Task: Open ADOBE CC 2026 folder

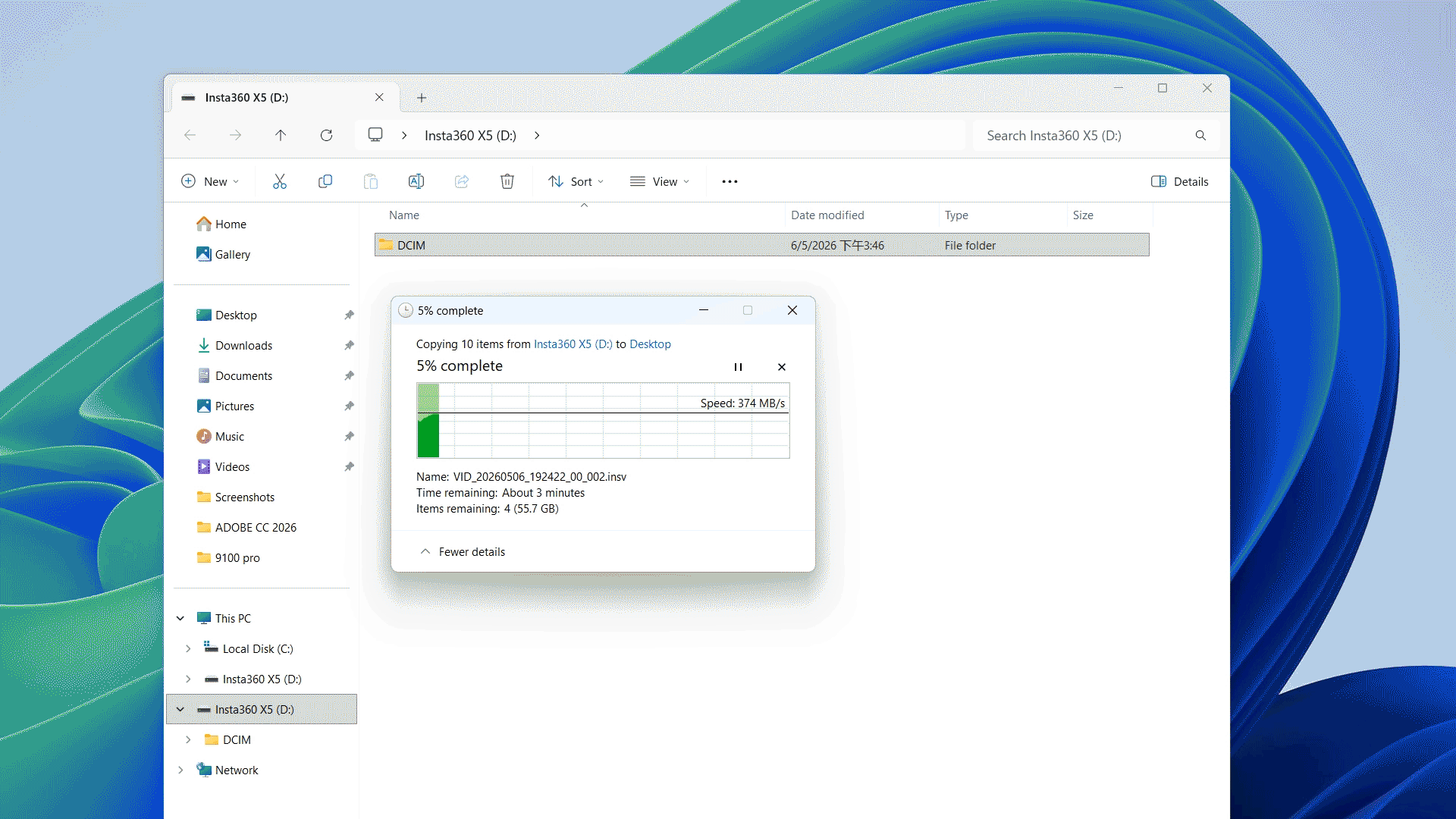Action: (246, 527)
